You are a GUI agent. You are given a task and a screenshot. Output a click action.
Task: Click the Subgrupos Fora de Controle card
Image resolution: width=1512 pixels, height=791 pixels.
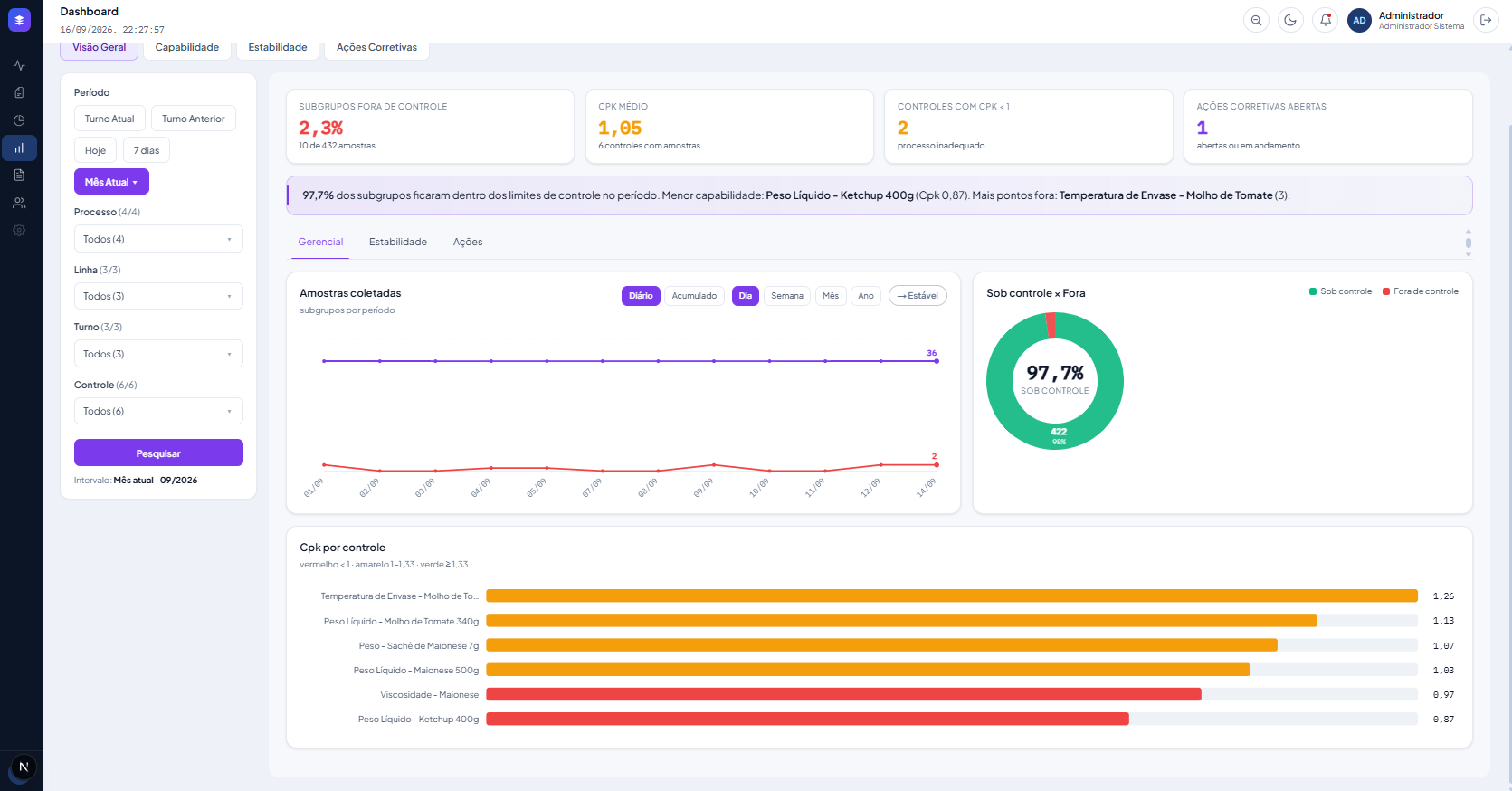pyautogui.click(x=430, y=127)
